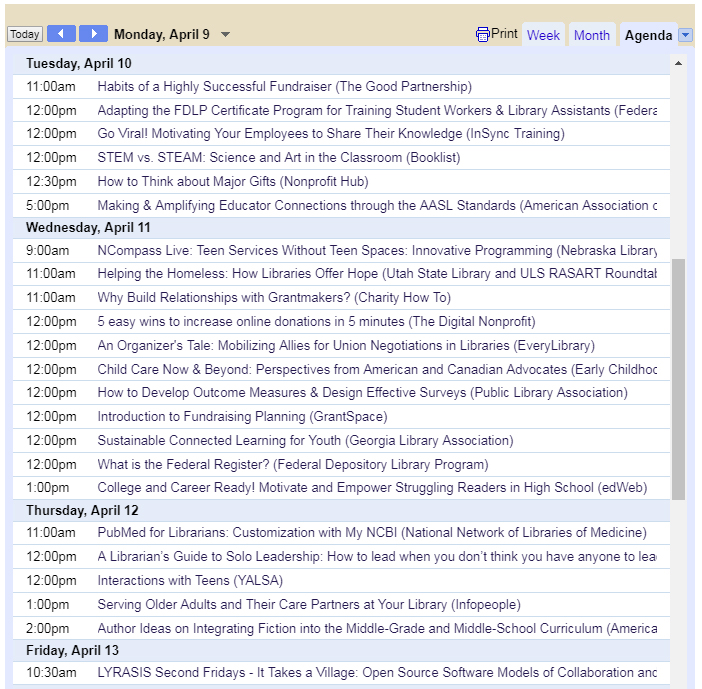Go to previous period with left arrow
Image resolution: width=702 pixels, height=689 pixels.
point(61,34)
